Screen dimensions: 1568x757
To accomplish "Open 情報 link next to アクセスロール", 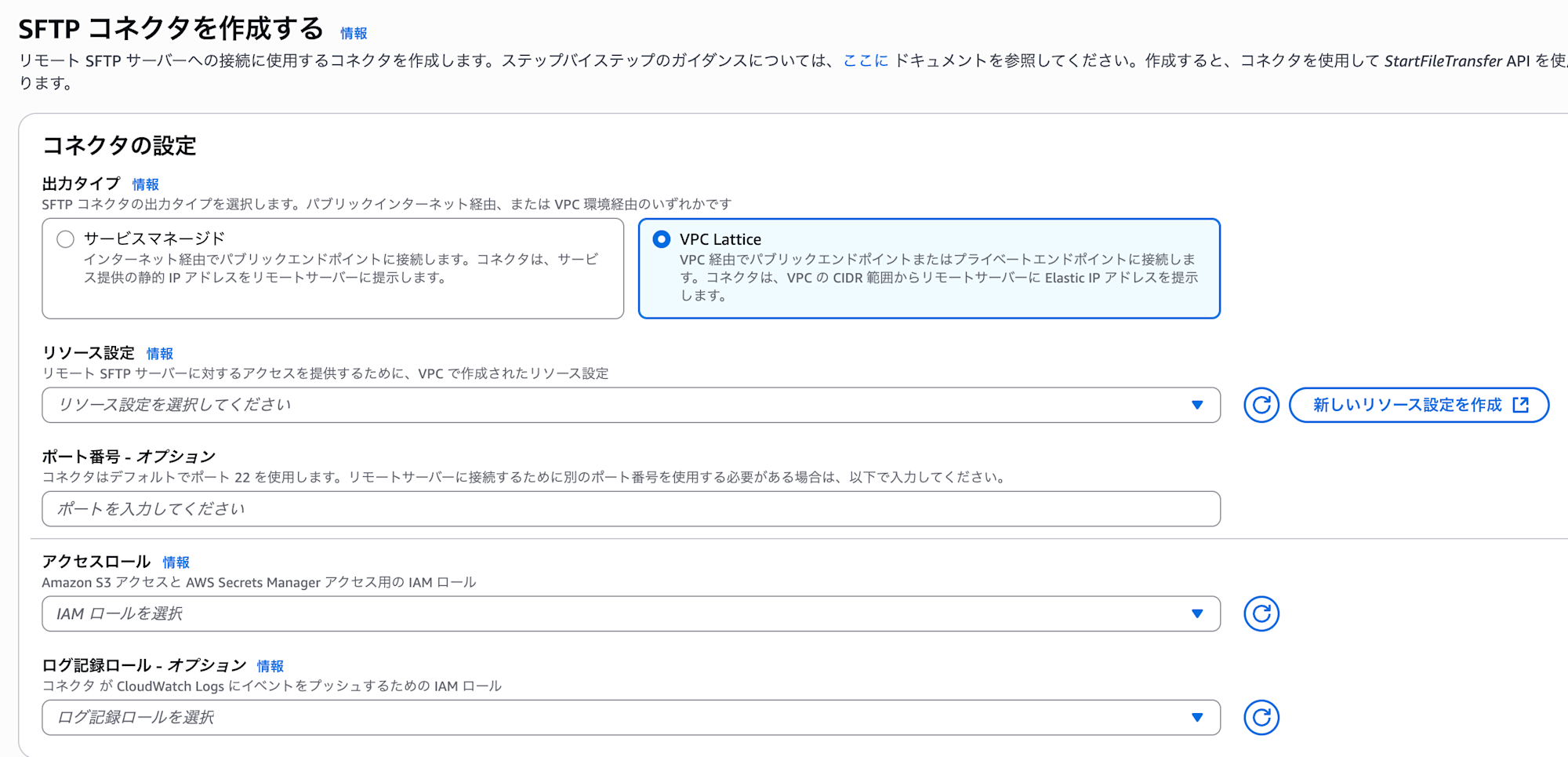I will tap(176, 562).
